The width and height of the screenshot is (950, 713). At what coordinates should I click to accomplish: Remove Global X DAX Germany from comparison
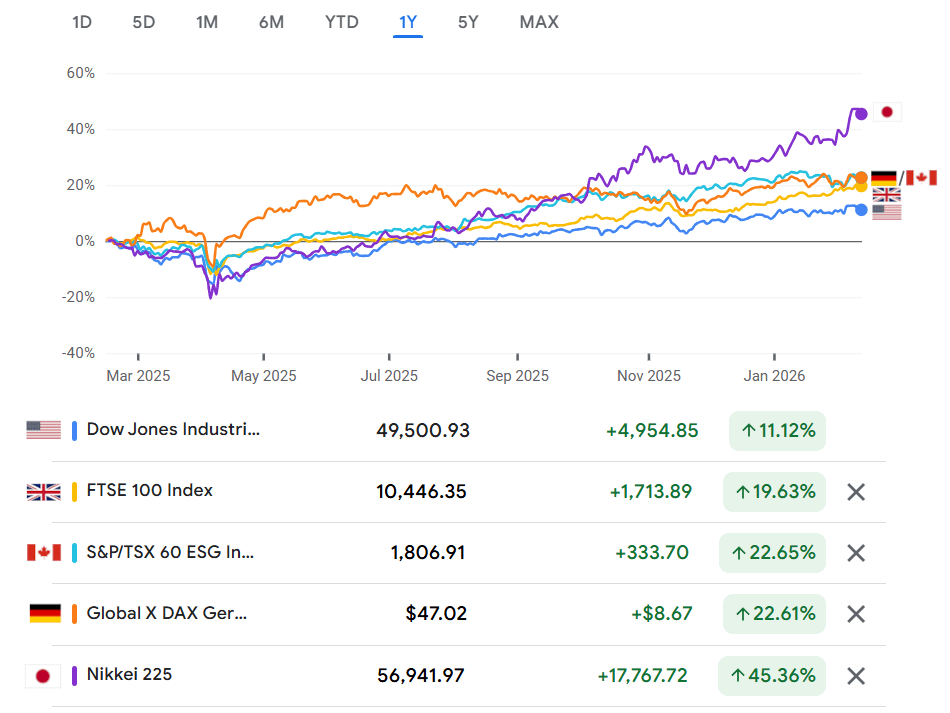[x=856, y=614]
